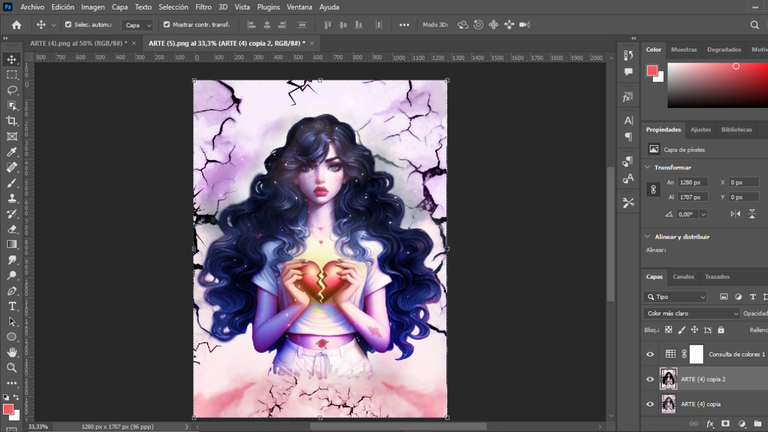
Task: Select the Rectangular Marquee tool
Action: [x=12, y=75]
